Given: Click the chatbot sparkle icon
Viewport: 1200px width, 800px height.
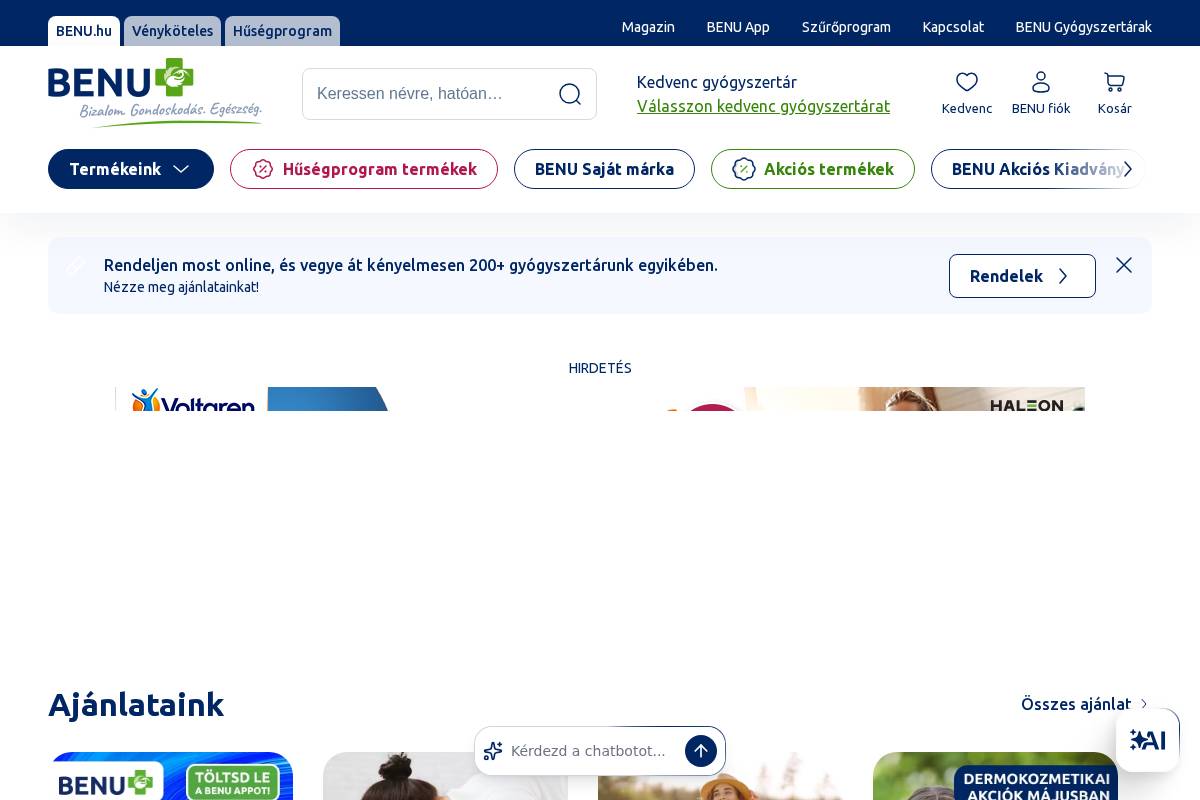Looking at the screenshot, I should coord(493,751).
